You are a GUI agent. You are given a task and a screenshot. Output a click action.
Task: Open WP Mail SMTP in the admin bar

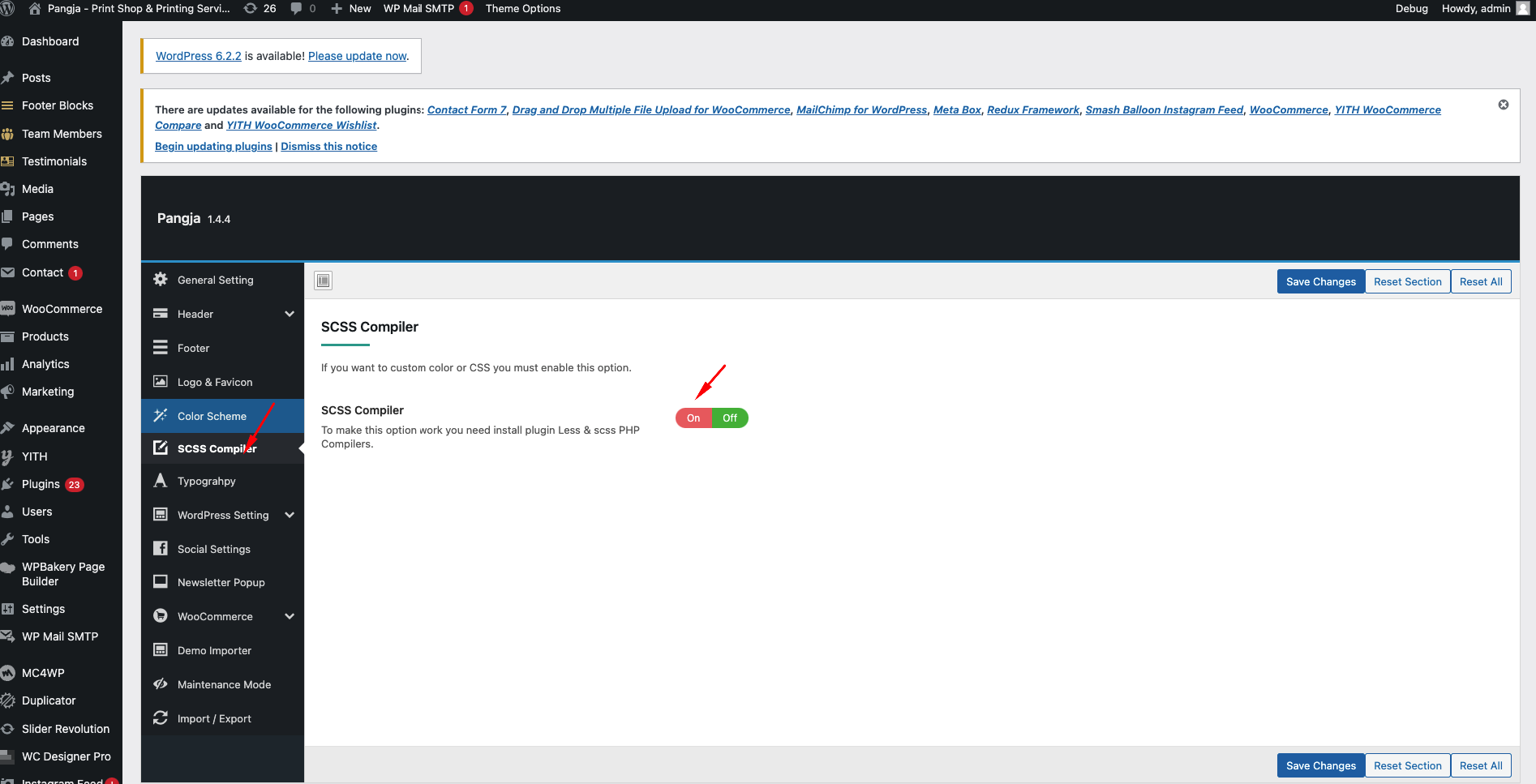point(427,8)
